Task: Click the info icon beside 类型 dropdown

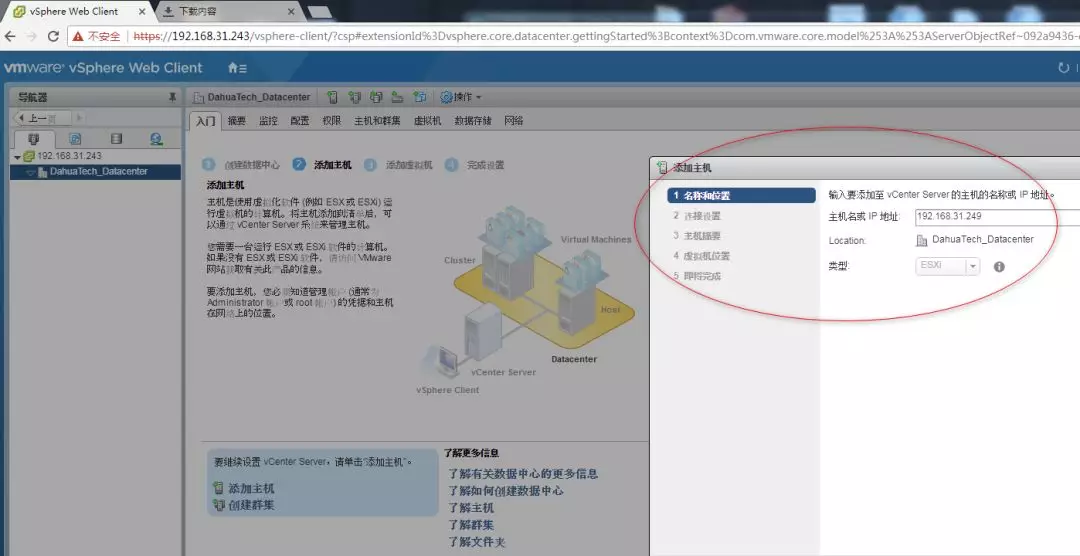Action: coord(999,266)
